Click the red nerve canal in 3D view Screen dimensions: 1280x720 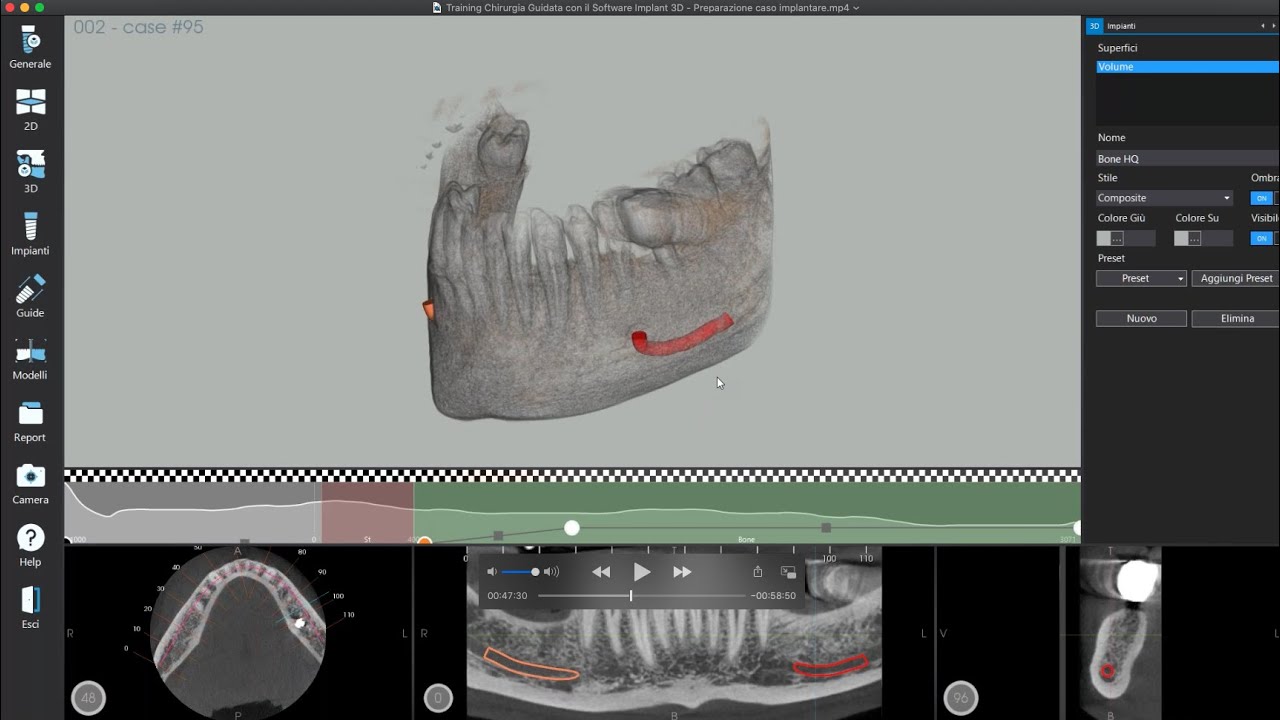(x=682, y=337)
